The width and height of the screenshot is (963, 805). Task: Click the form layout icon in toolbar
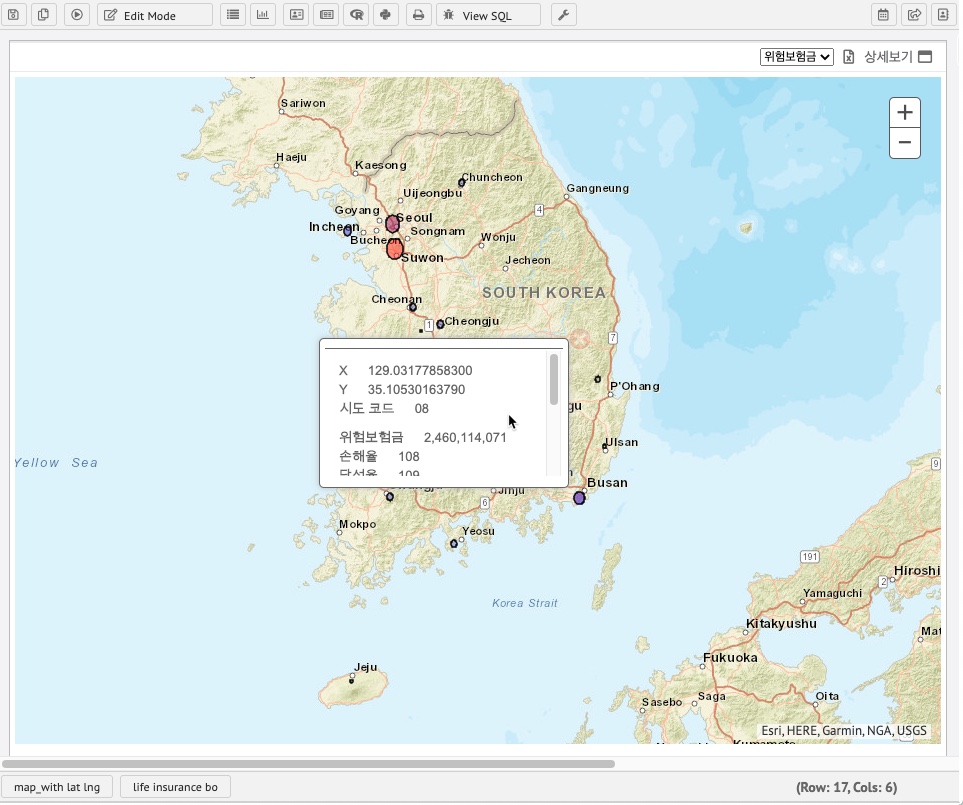coord(327,15)
